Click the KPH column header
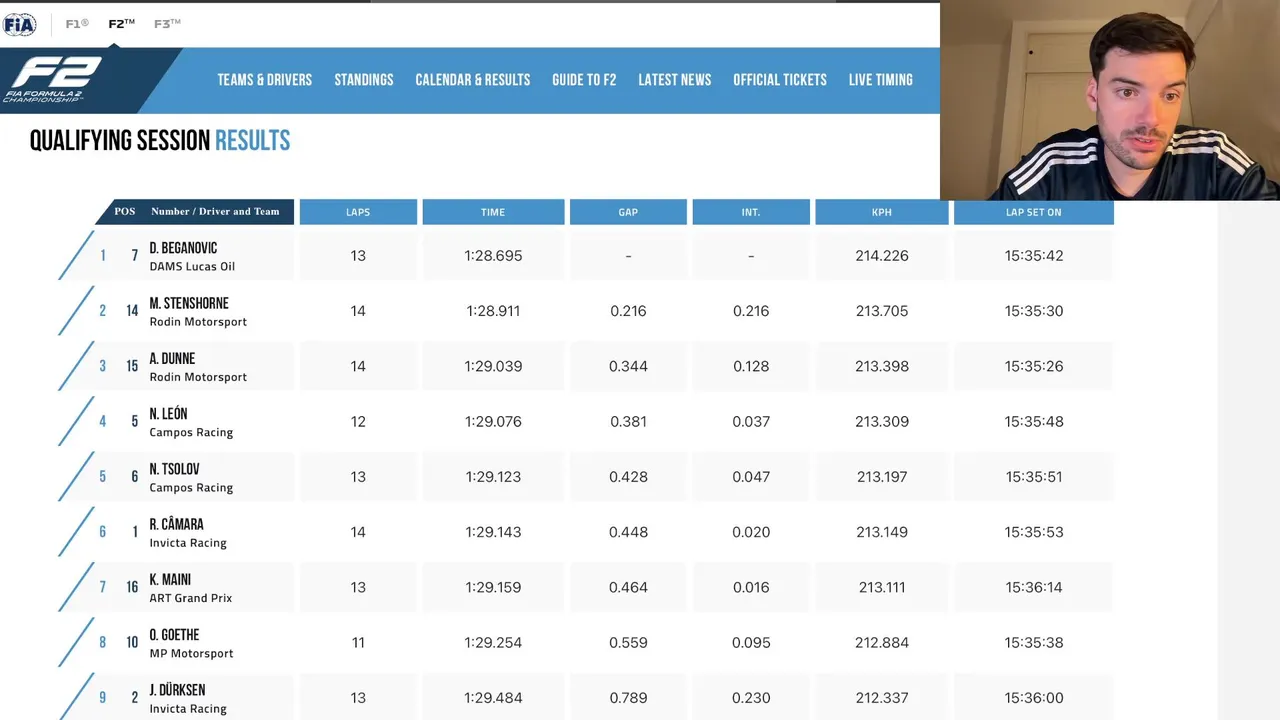 (x=882, y=212)
